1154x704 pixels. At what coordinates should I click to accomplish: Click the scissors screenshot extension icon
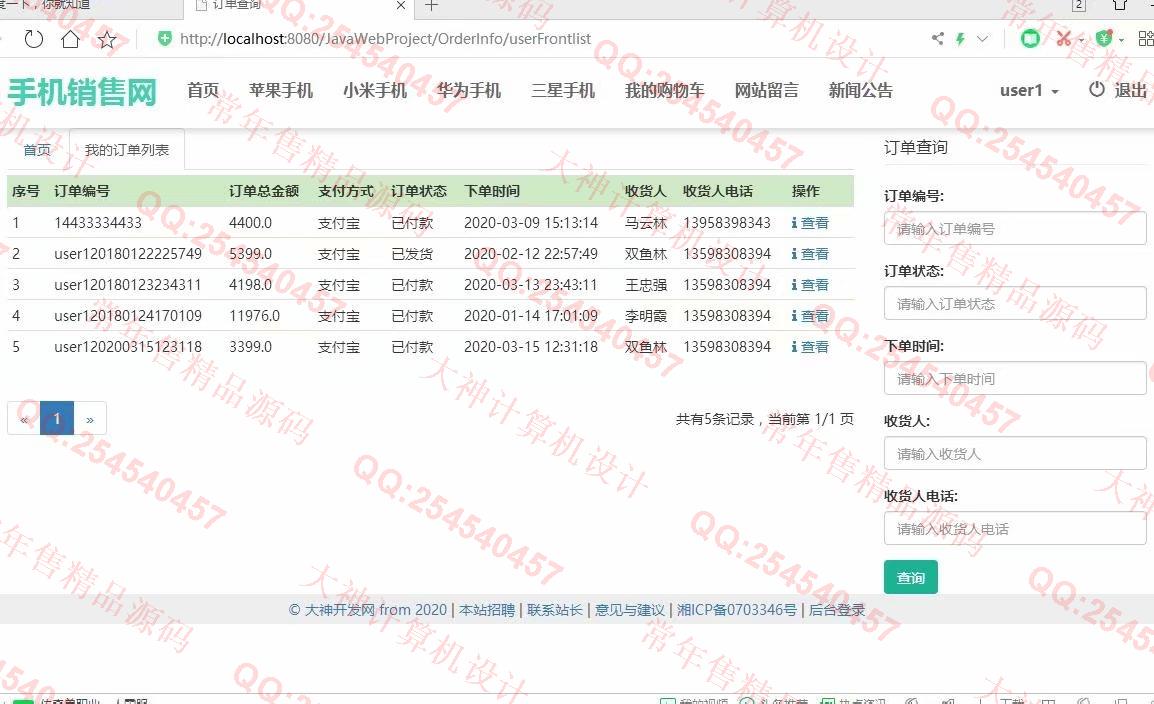[1063, 39]
